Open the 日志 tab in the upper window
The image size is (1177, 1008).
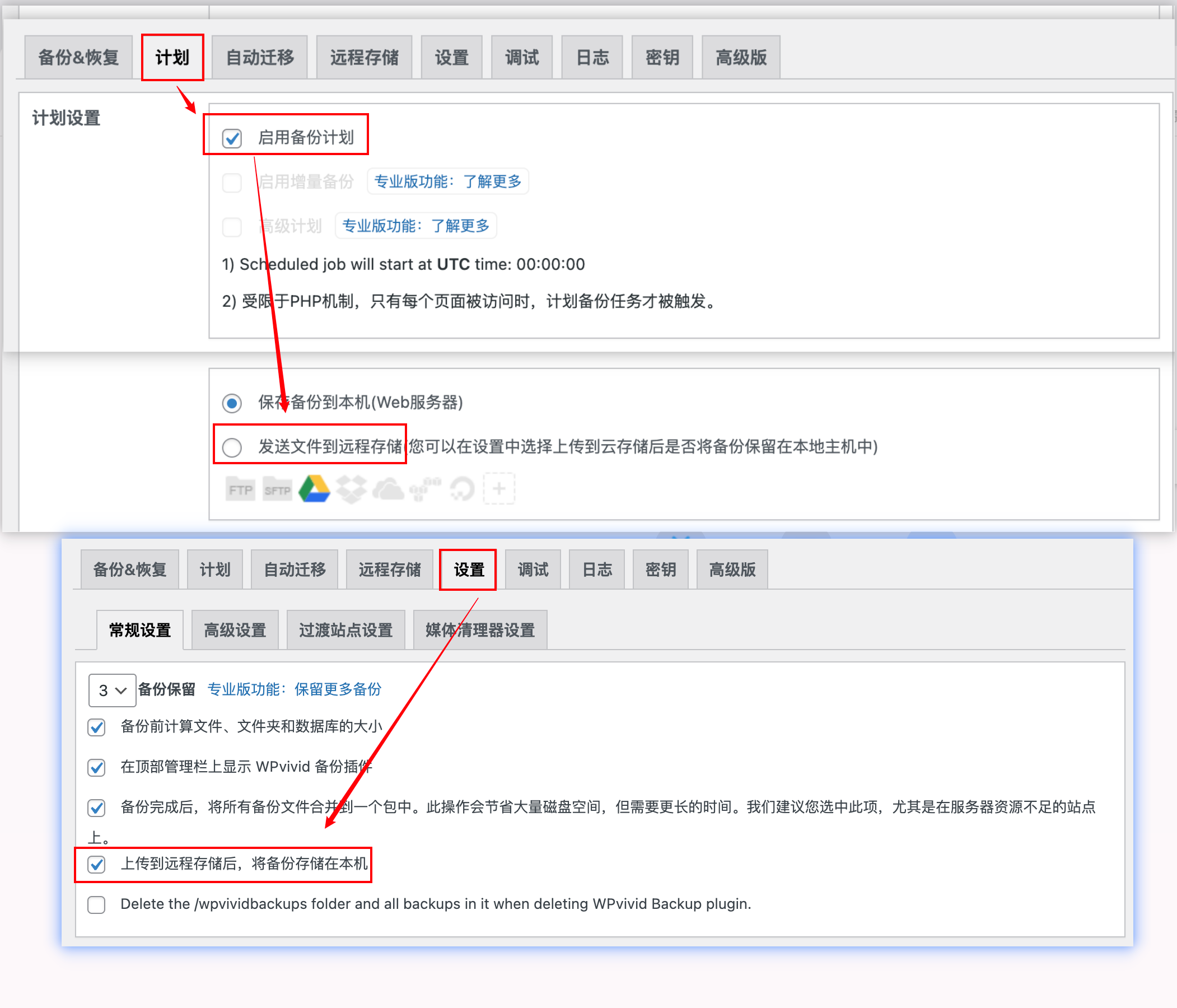[x=592, y=57]
